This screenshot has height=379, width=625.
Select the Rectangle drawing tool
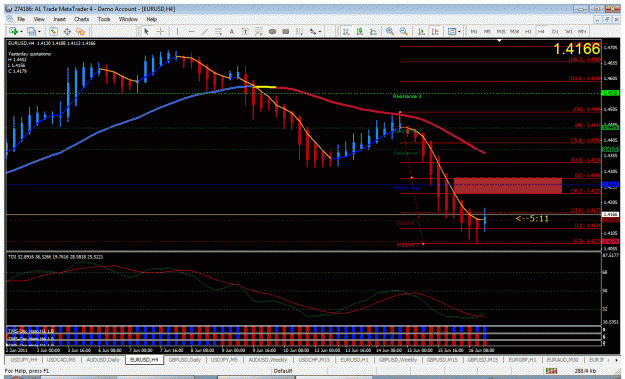[x=286, y=31]
